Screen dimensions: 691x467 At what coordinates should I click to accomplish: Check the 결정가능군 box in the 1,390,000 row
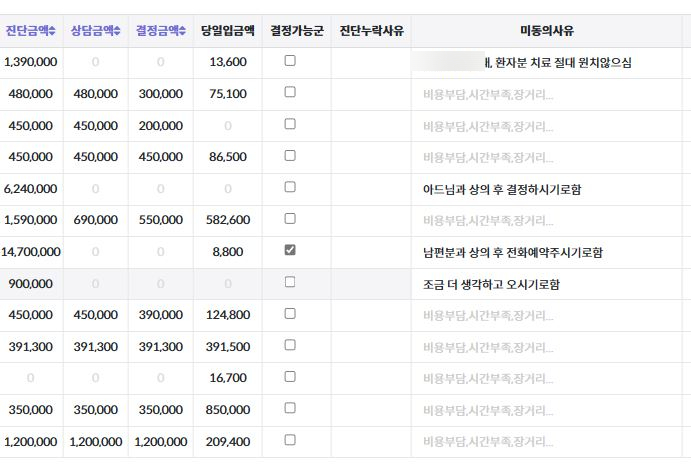(x=290, y=61)
